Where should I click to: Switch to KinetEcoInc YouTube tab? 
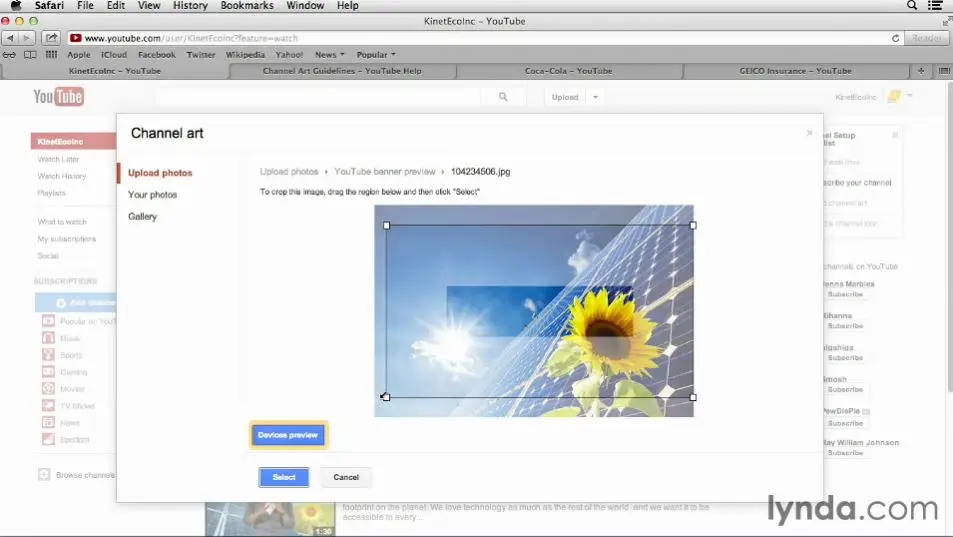pos(115,71)
